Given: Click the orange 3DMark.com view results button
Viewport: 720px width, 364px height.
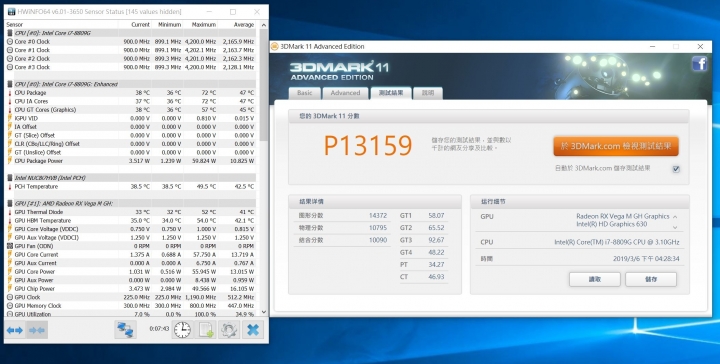Looking at the screenshot, I should click(x=616, y=146).
